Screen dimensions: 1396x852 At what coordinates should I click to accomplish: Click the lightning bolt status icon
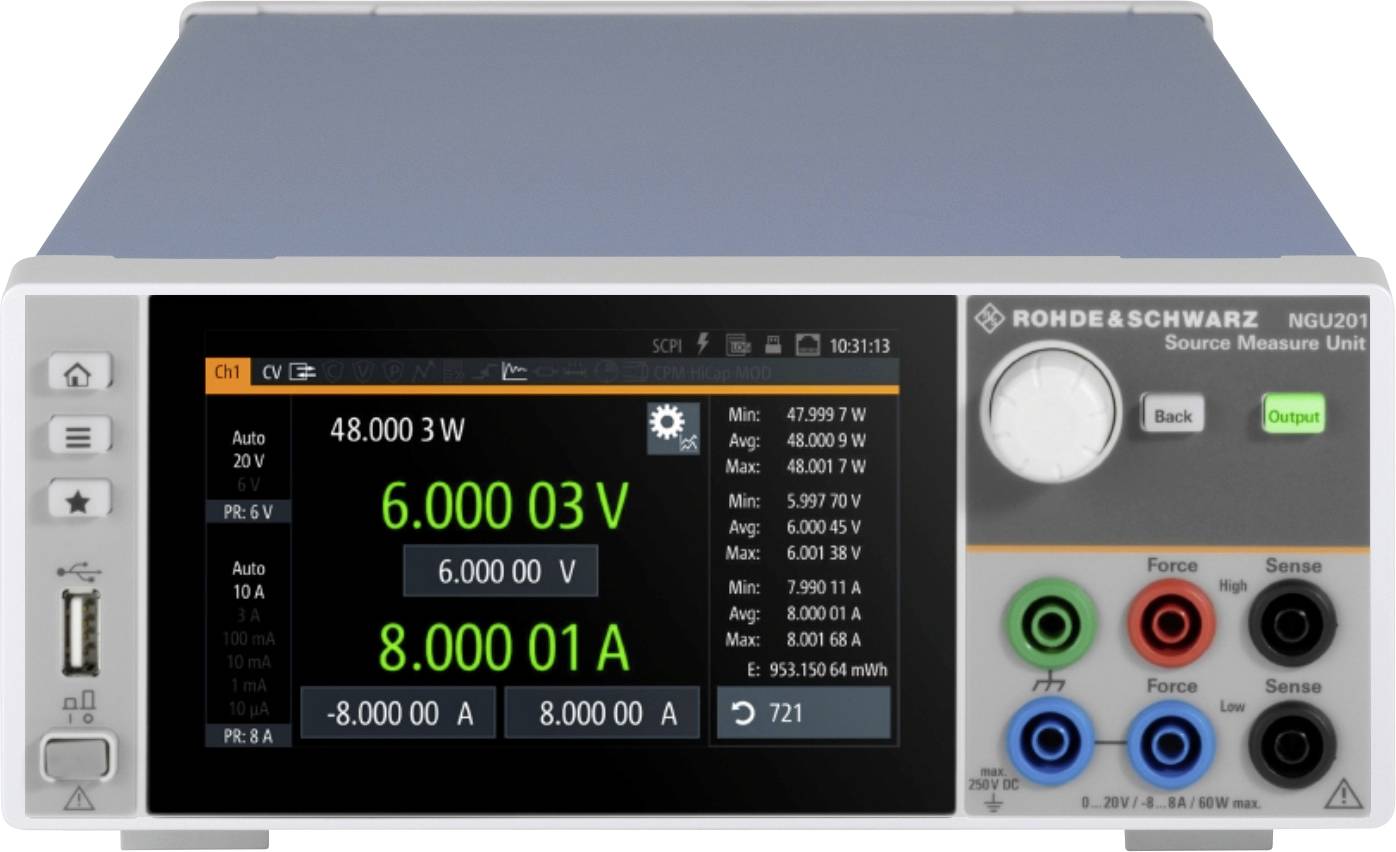[702, 343]
